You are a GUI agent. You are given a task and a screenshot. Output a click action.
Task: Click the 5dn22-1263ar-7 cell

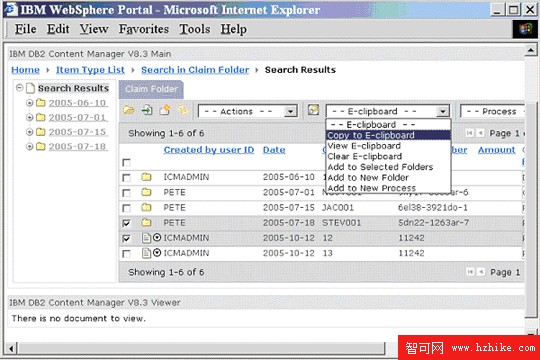[433, 223]
